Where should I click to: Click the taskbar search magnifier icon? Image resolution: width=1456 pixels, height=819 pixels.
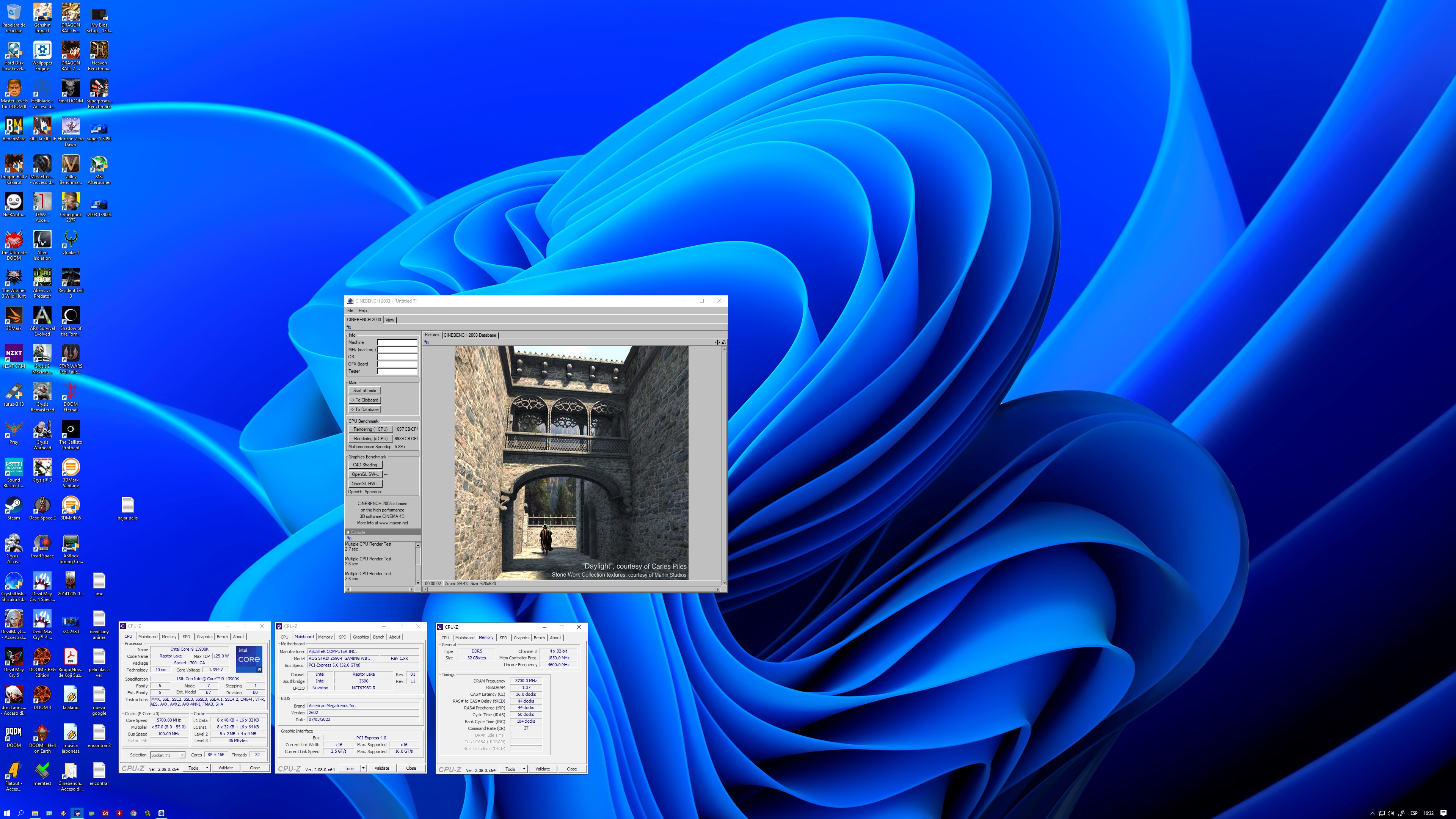21,813
